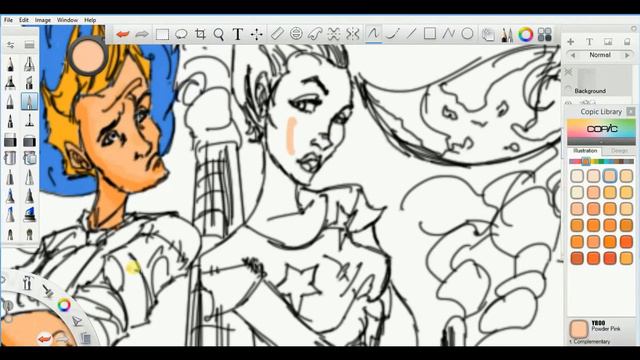Select the Crop tool
The height and width of the screenshot is (360, 640).
coord(200,34)
